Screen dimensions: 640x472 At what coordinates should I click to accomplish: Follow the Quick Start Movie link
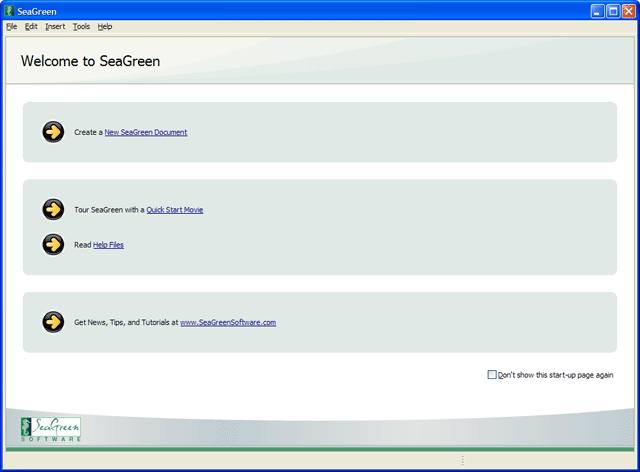pyautogui.click(x=175, y=210)
